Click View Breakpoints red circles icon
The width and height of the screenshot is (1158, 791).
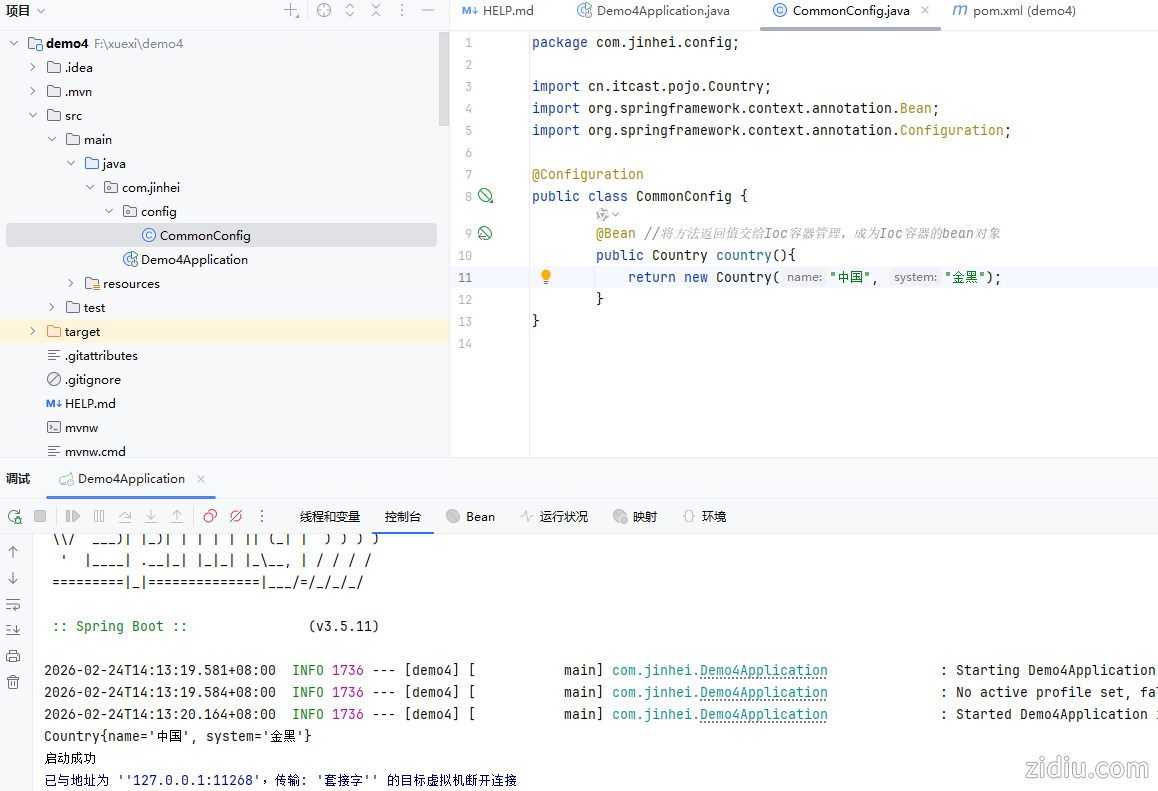click(210, 517)
